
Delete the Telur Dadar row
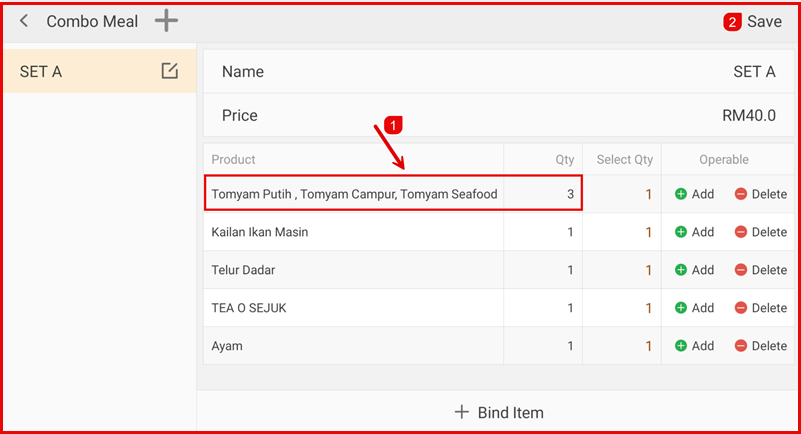coord(760,270)
